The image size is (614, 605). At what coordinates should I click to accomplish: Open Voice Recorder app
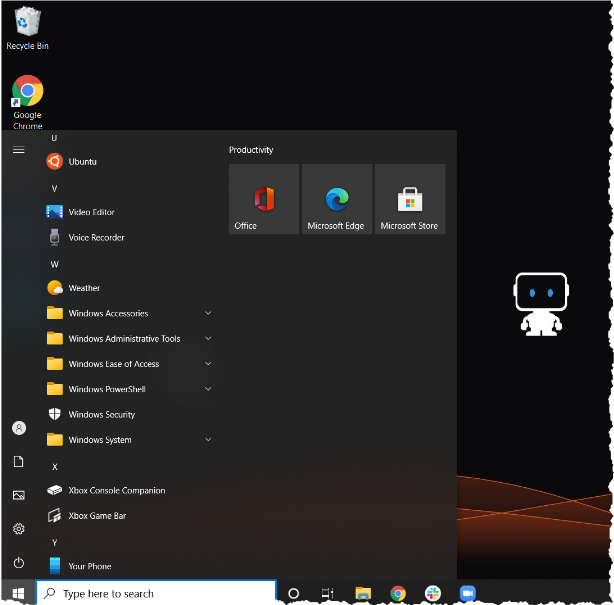click(96, 238)
